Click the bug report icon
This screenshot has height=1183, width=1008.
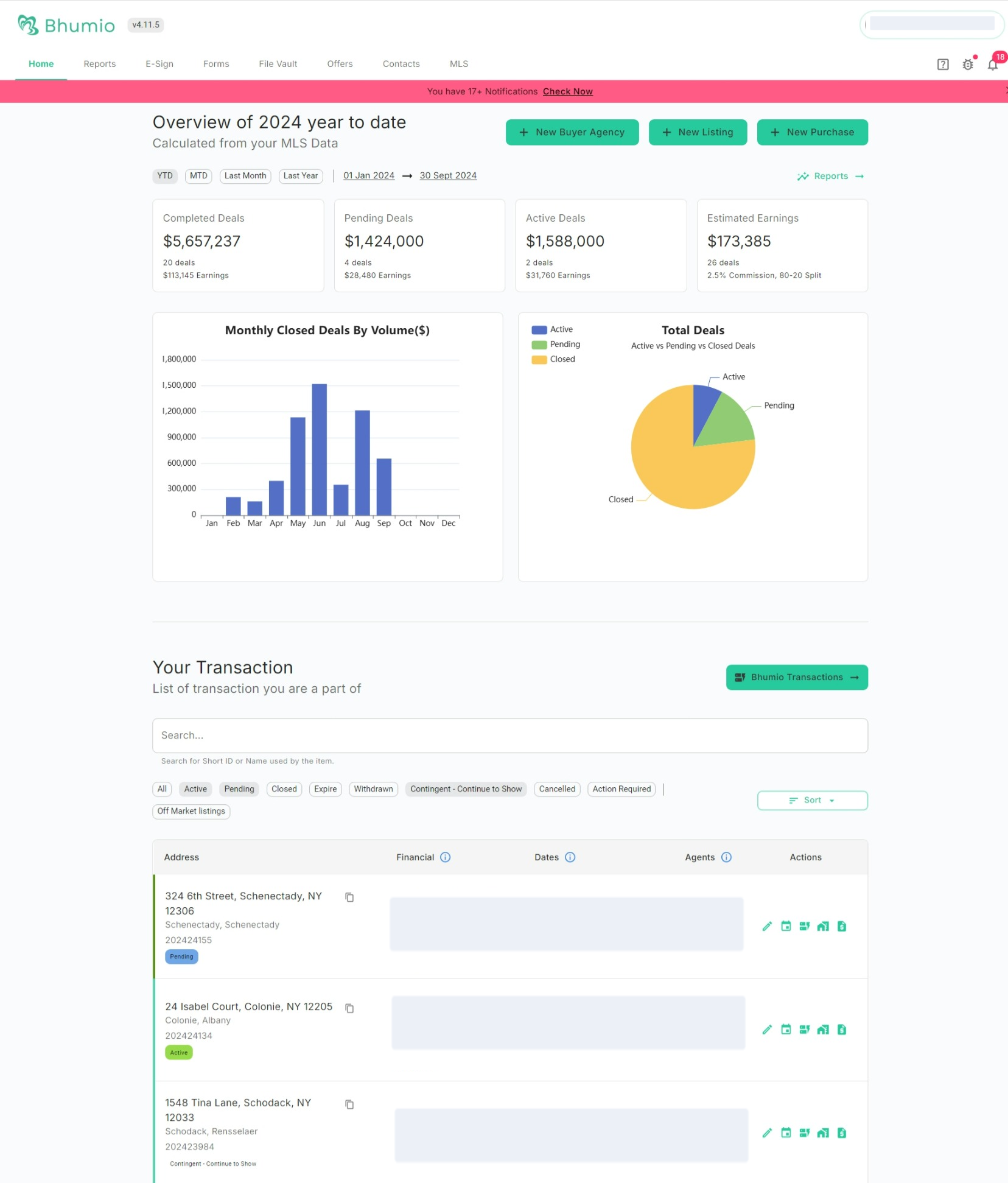(968, 64)
